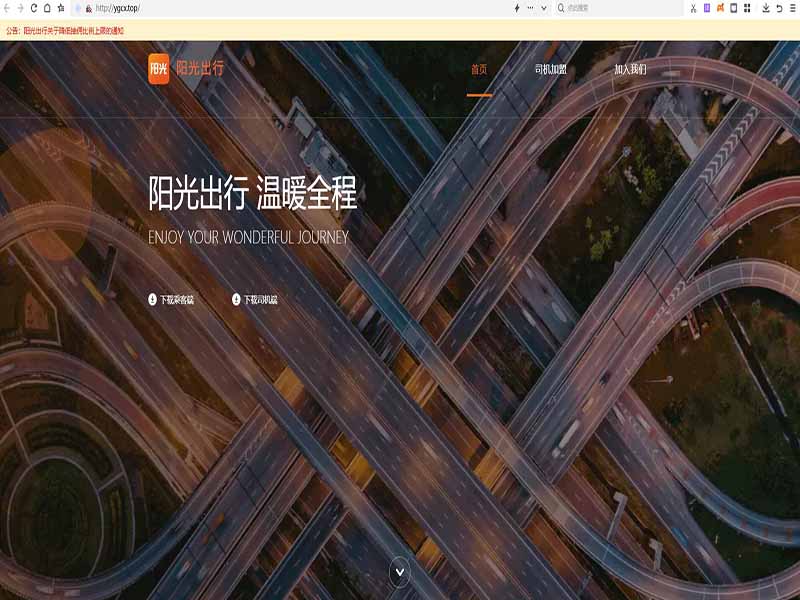Click the 阳光出行 brand name text

(200, 68)
